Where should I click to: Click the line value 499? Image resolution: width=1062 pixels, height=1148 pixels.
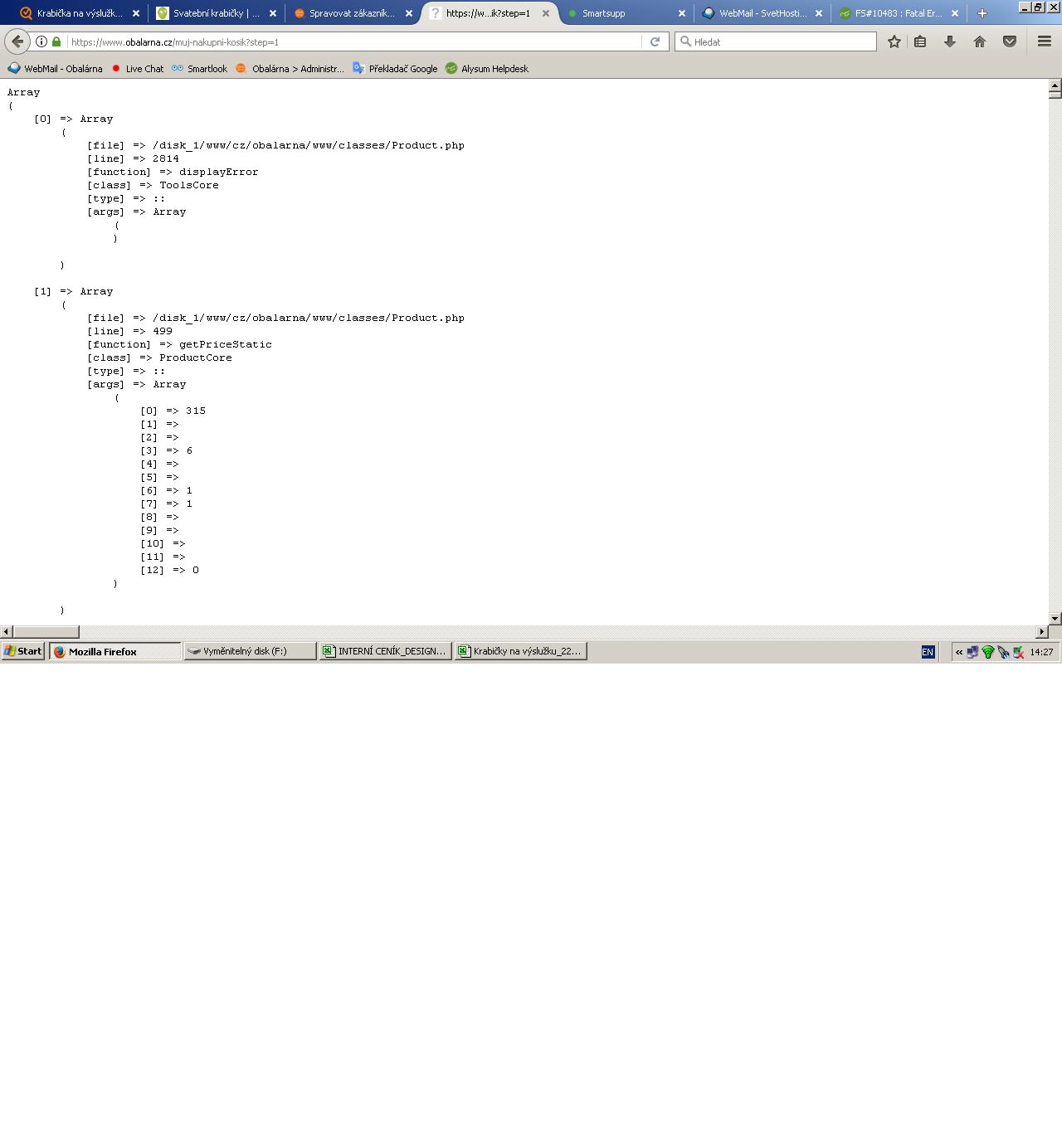pos(163,331)
